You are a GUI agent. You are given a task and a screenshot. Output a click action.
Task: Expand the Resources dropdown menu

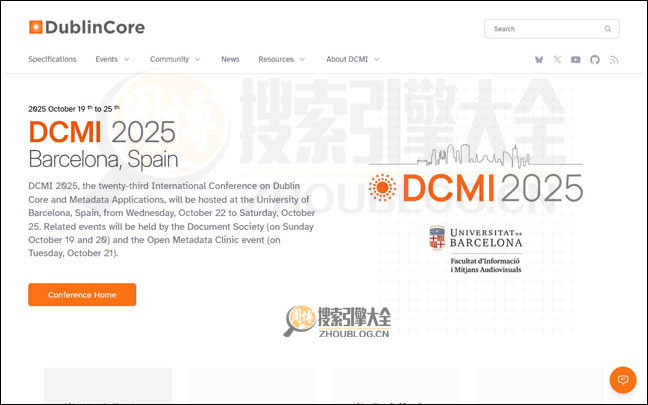282,59
